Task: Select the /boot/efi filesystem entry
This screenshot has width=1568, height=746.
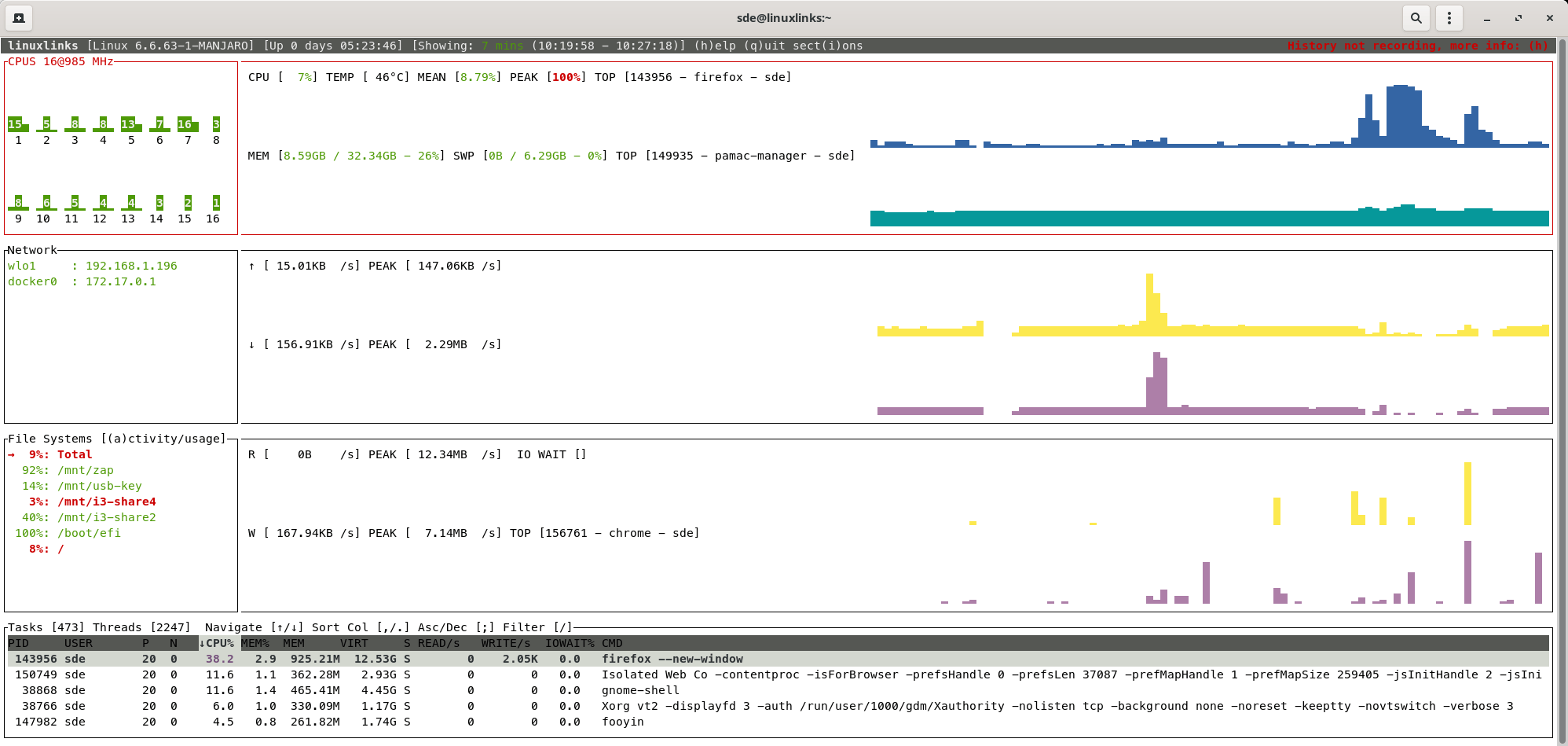Action: (68, 533)
